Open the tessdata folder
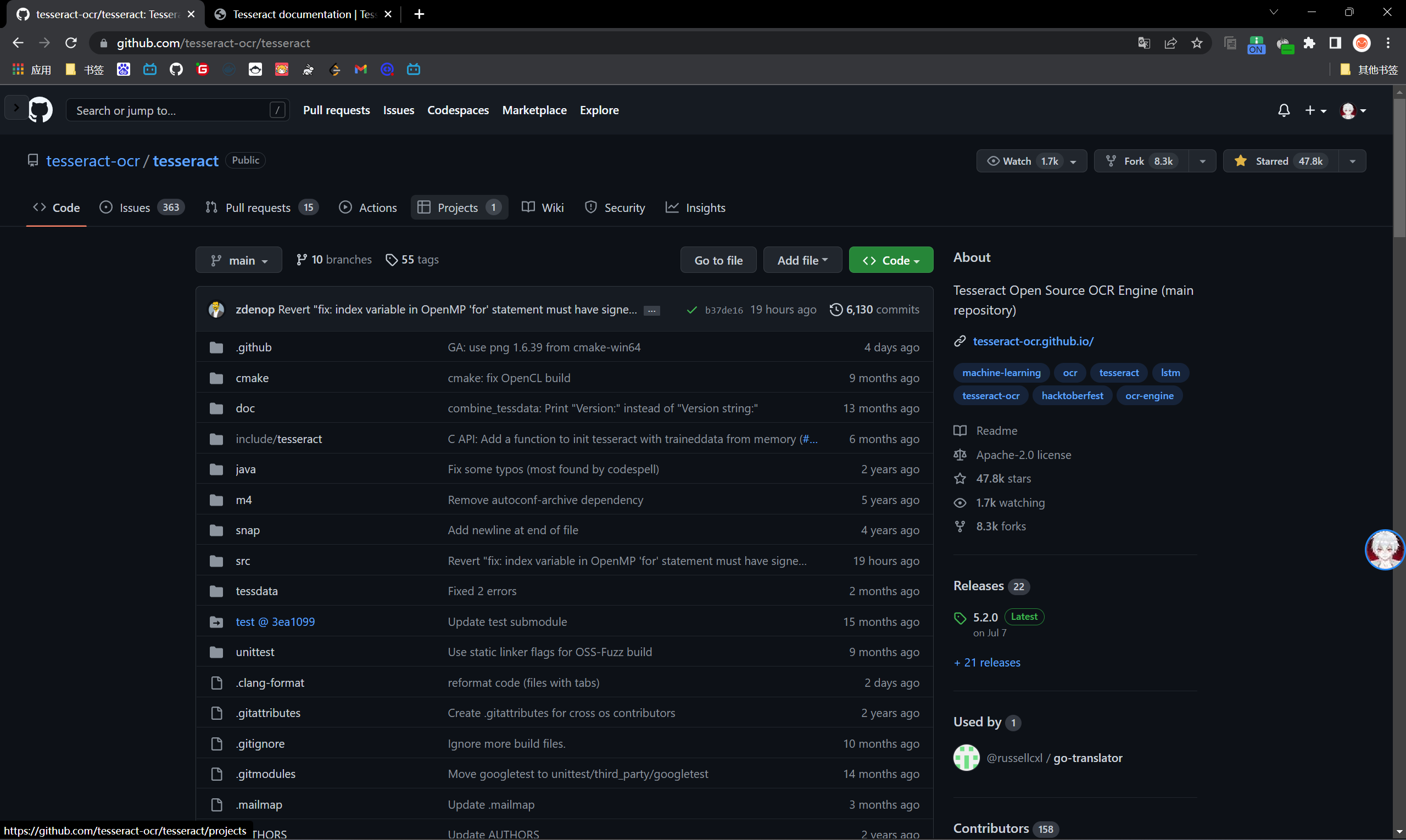 (256, 591)
